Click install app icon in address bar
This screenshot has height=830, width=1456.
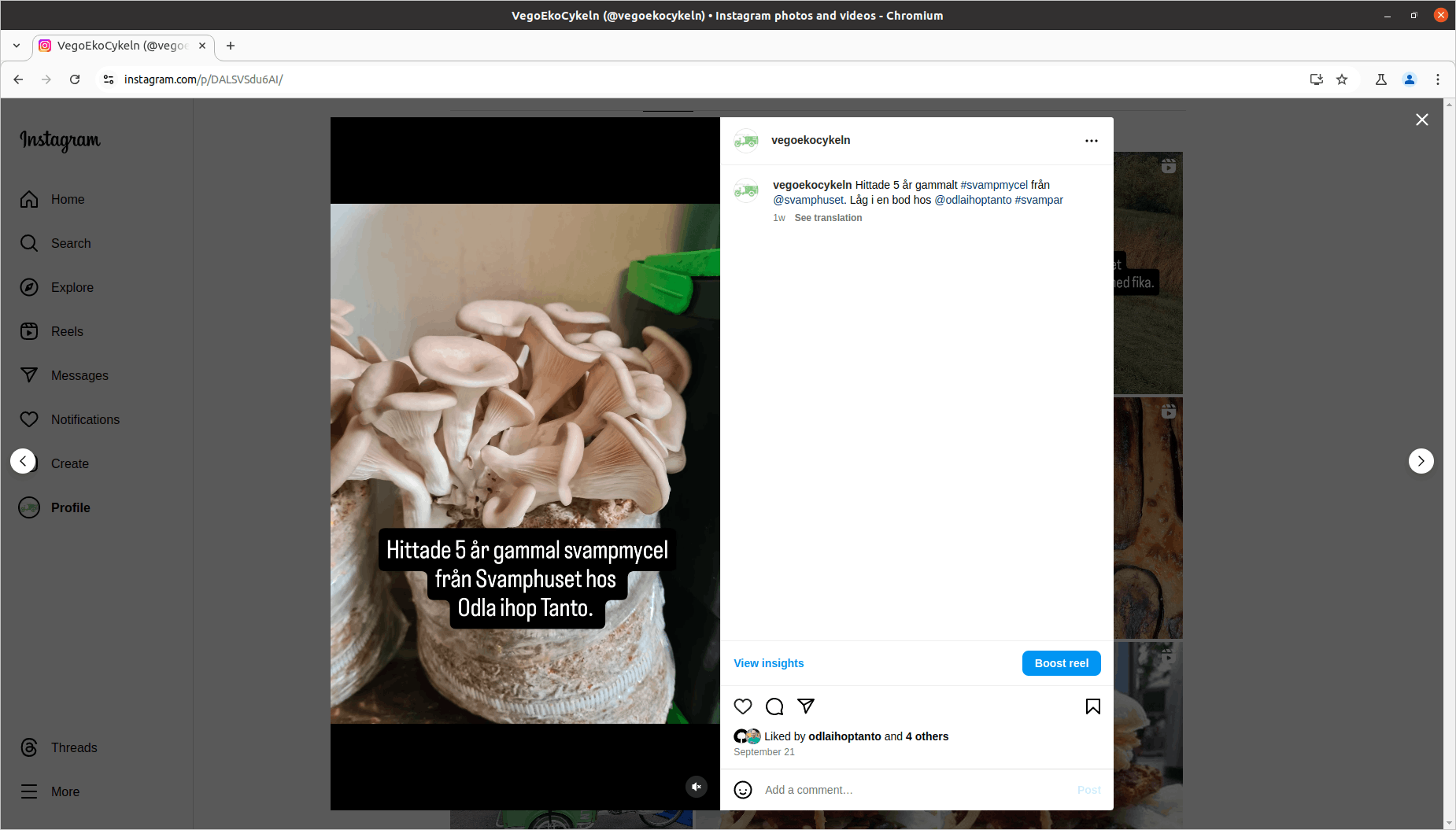point(1316,79)
